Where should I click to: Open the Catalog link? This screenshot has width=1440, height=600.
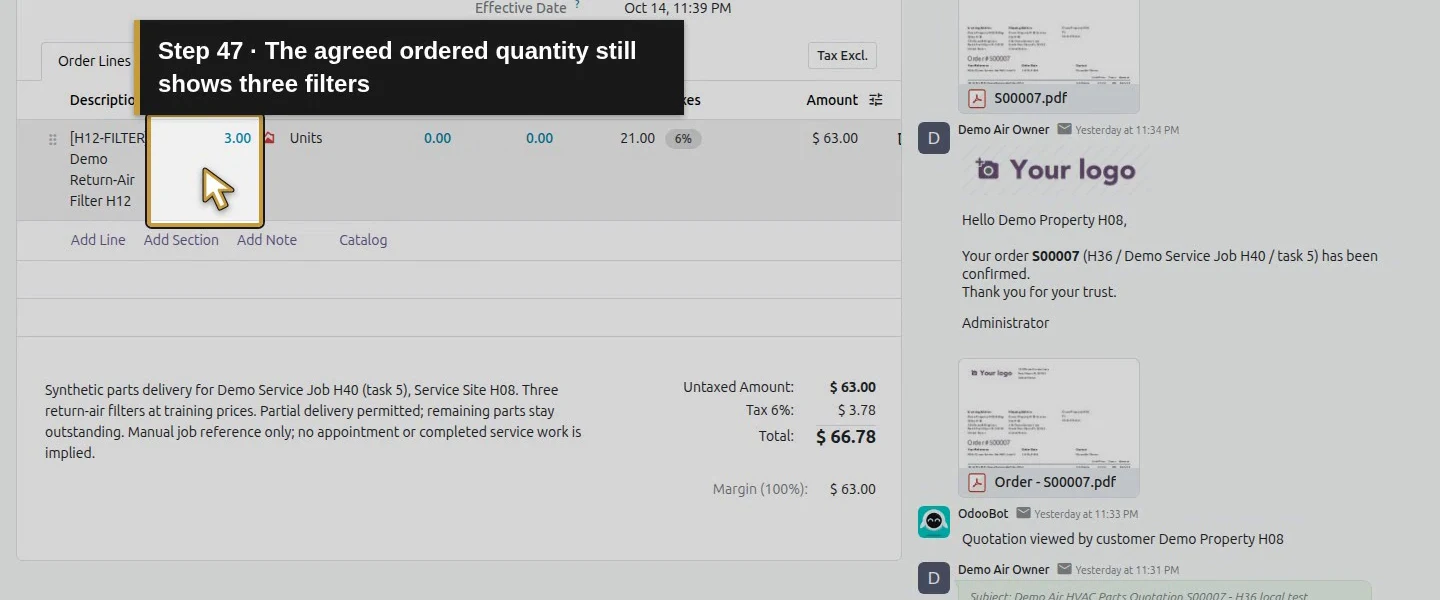[x=363, y=240]
